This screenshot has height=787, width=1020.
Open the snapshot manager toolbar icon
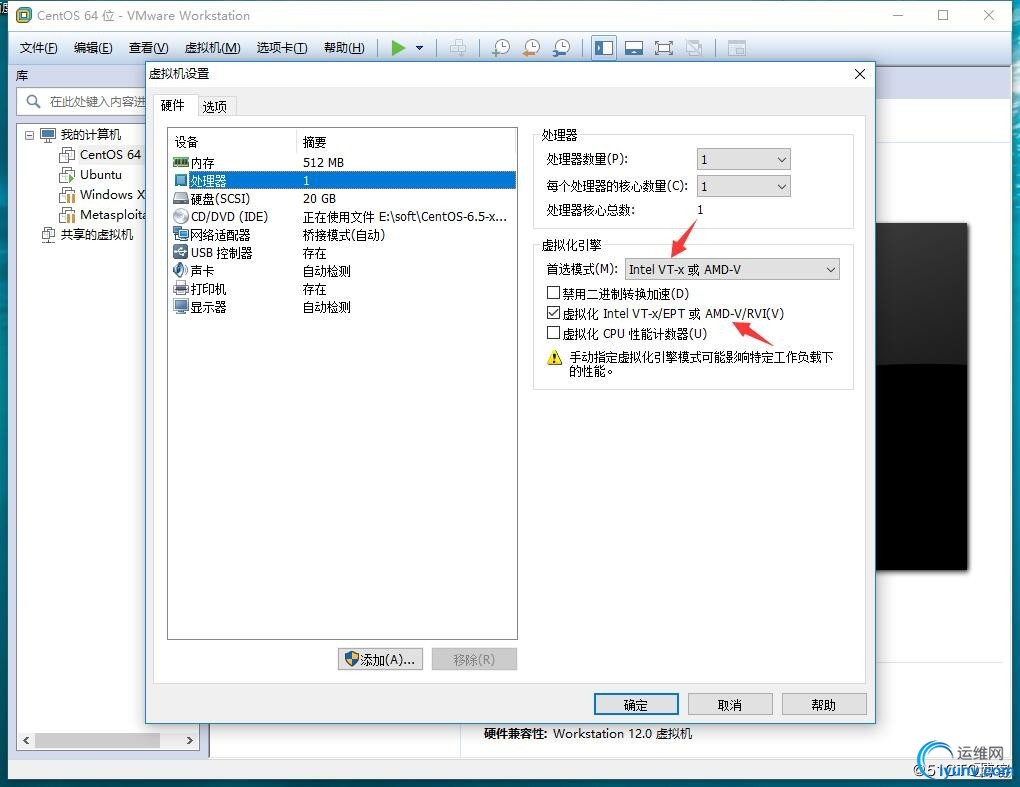(x=561, y=47)
